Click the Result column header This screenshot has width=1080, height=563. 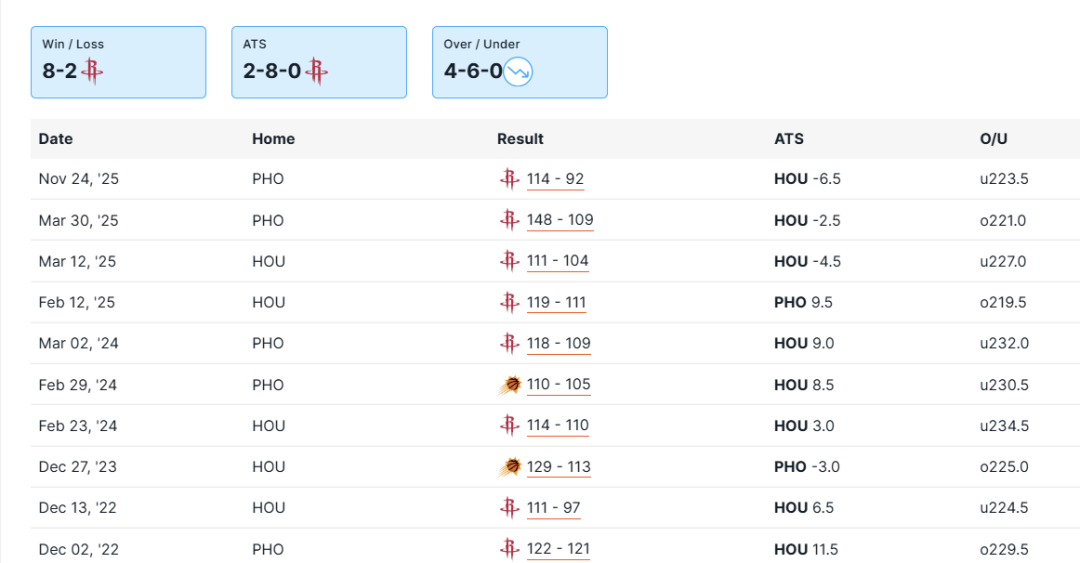(x=520, y=139)
